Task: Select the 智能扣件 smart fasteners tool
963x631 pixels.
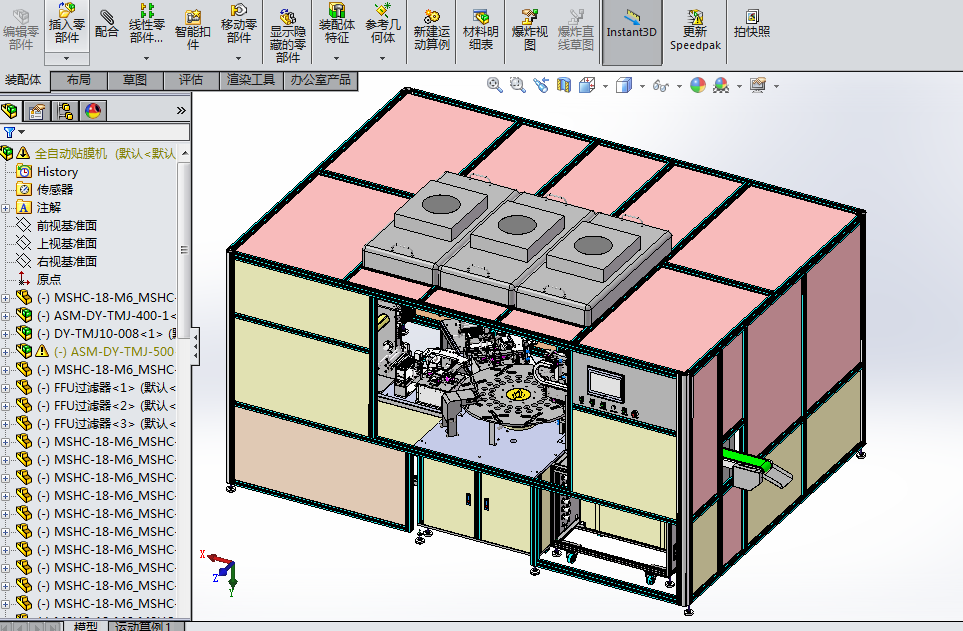Action: tap(193, 28)
